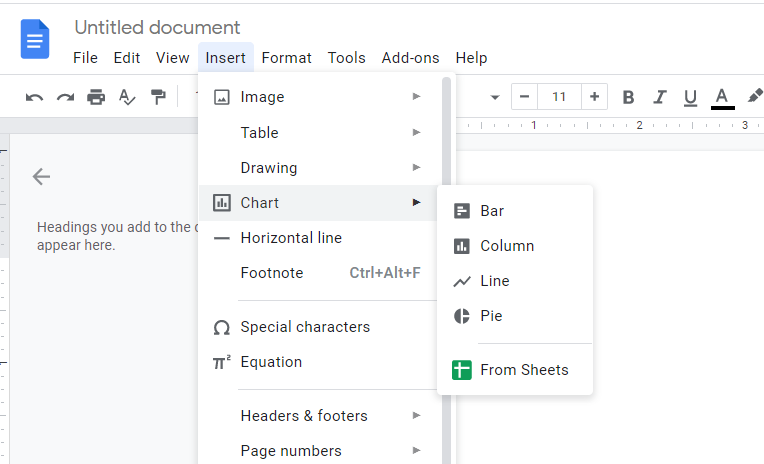Click the font size input field
Image resolution: width=764 pixels, height=464 pixels.
[x=559, y=97]
